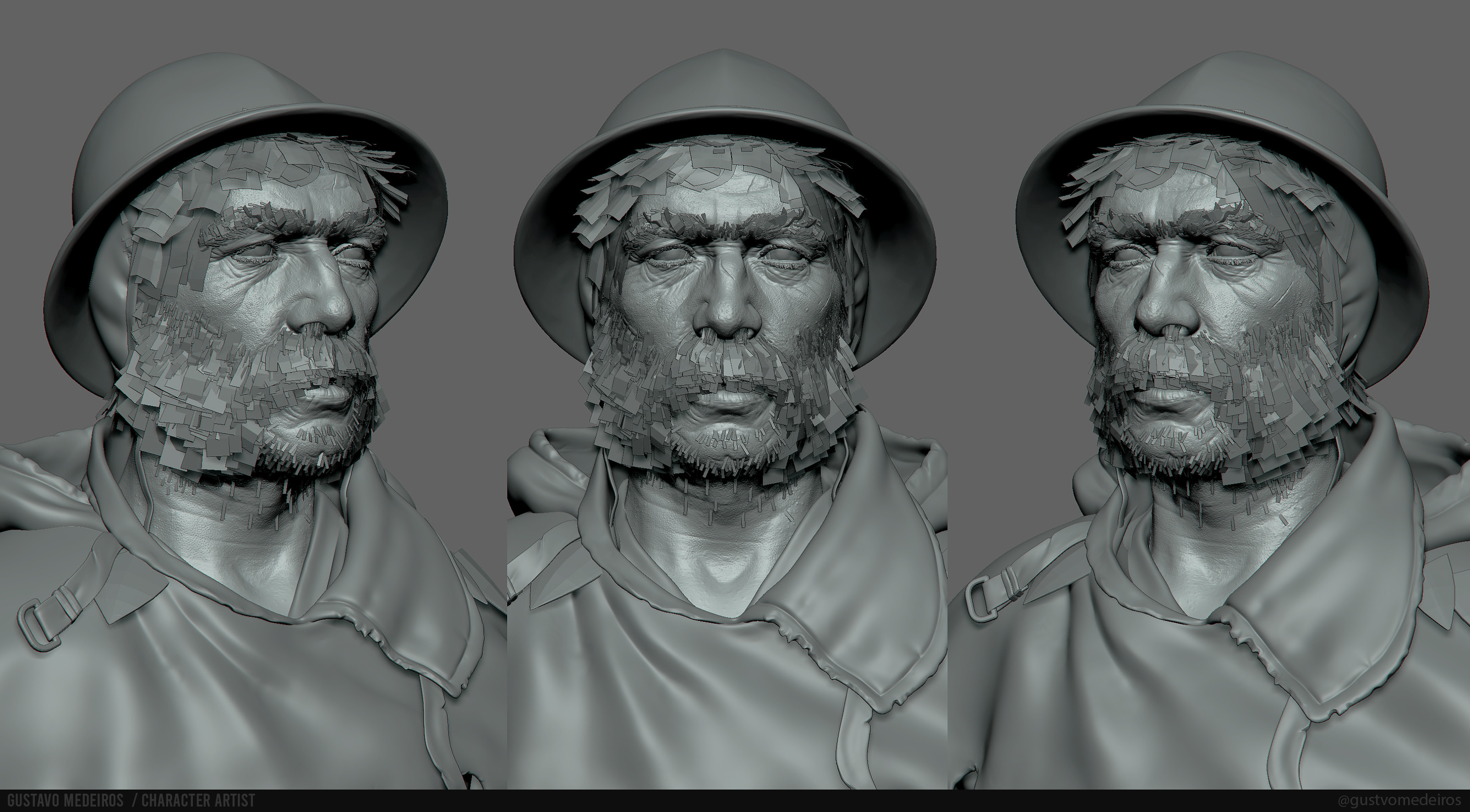Select the right three-quarter view bust render

[x=1209, y=420]
